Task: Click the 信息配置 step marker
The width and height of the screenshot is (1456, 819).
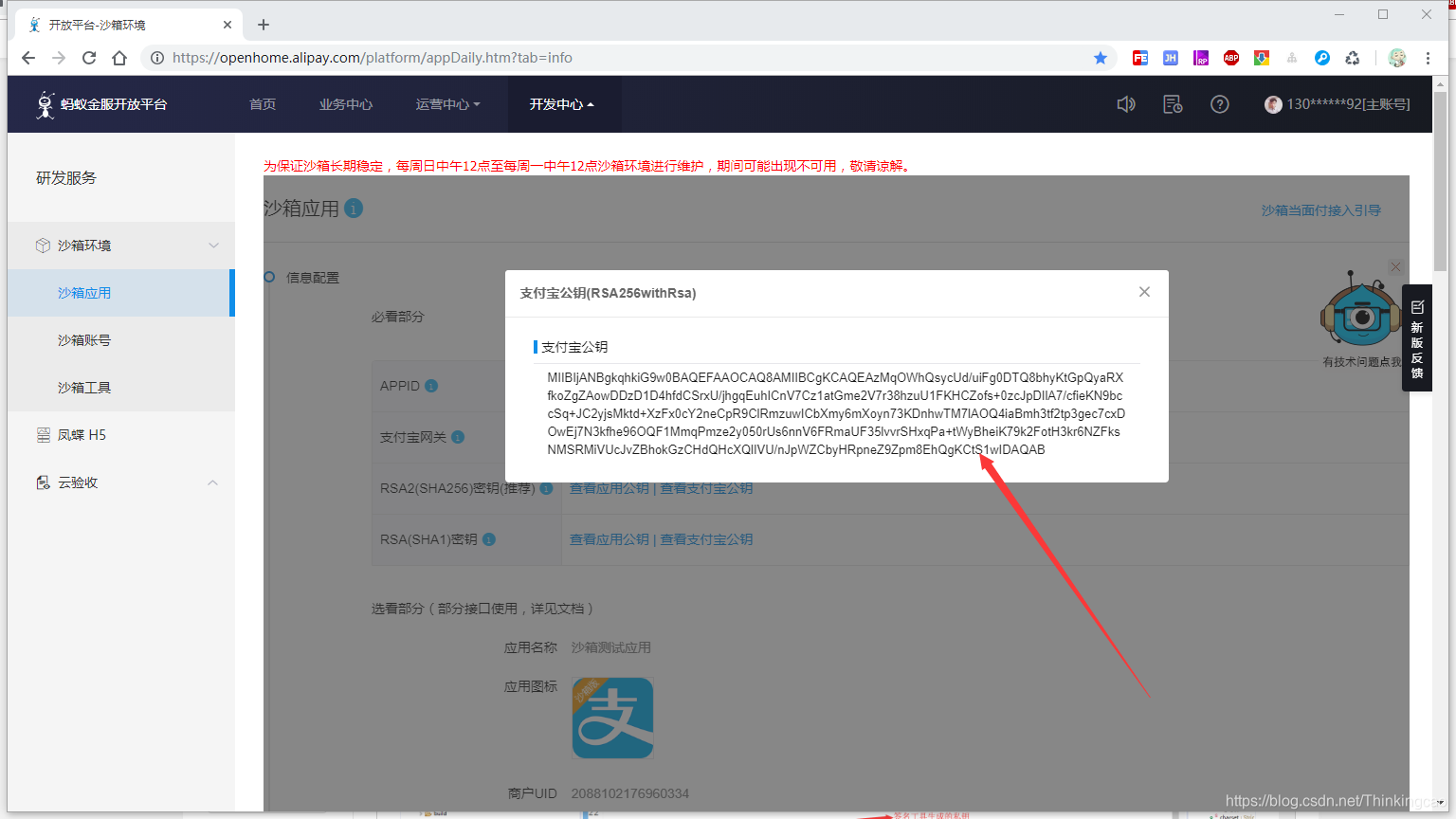Action: coord(269,277)
